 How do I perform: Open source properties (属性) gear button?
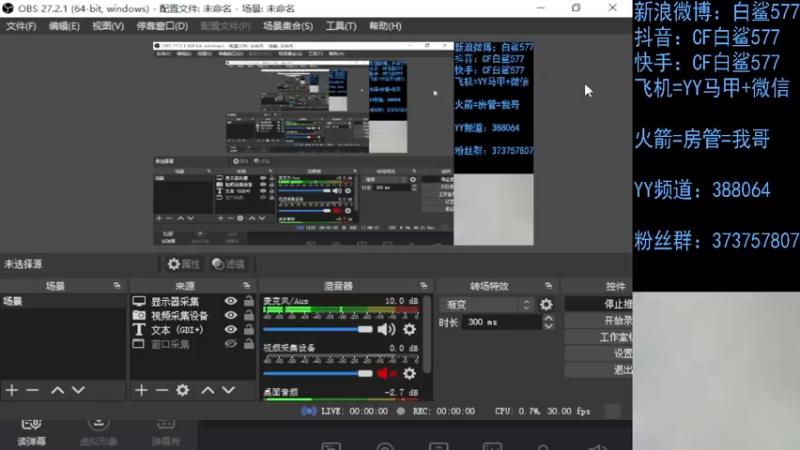click(x=184, y=264)
